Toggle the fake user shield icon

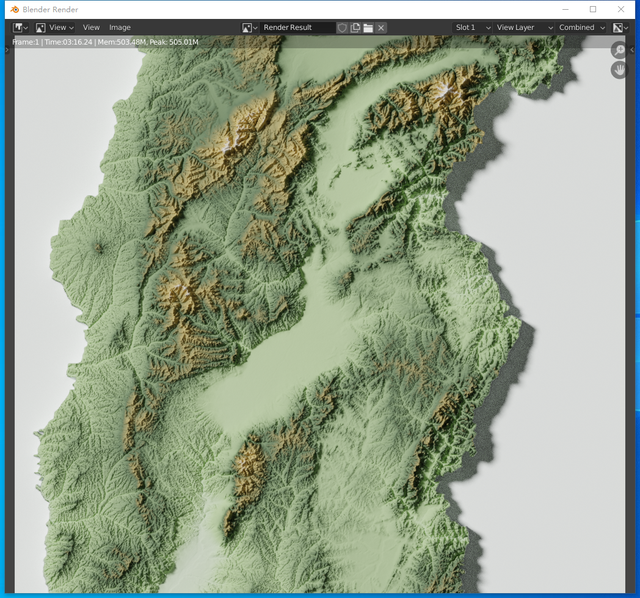click(x=342, y=27)
